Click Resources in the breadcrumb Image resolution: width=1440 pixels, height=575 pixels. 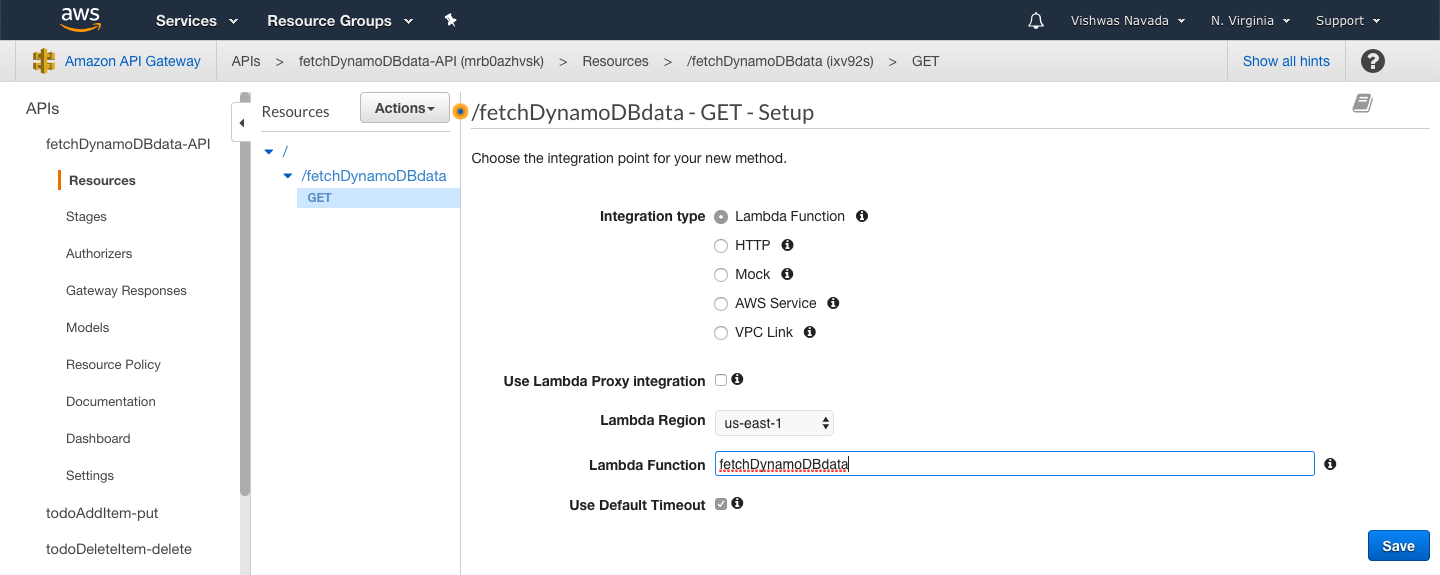coord(615,61)
